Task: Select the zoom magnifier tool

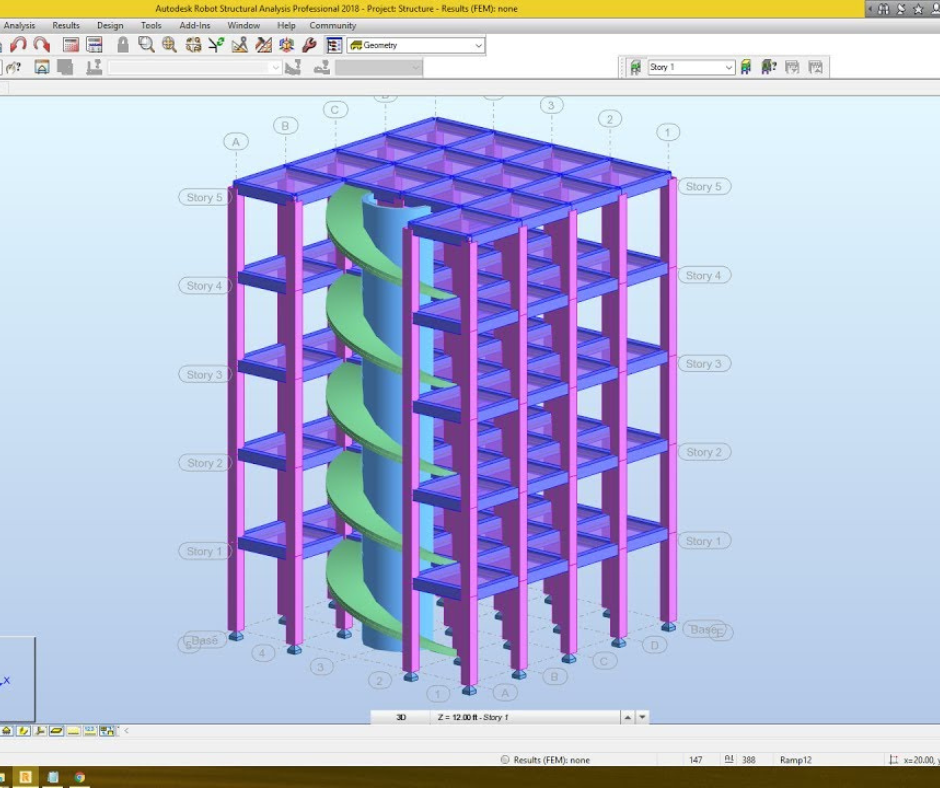Action: click(147, 45)
